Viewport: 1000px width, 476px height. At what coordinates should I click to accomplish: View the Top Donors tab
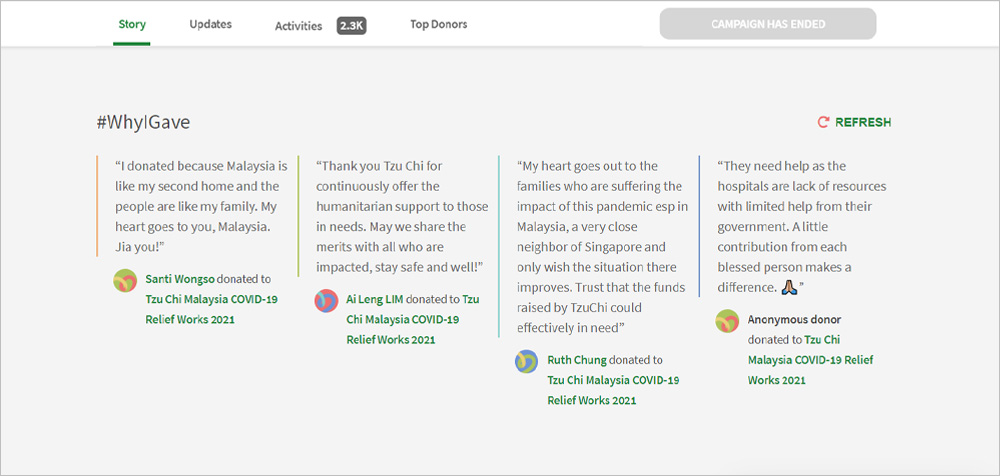point(438,24)
